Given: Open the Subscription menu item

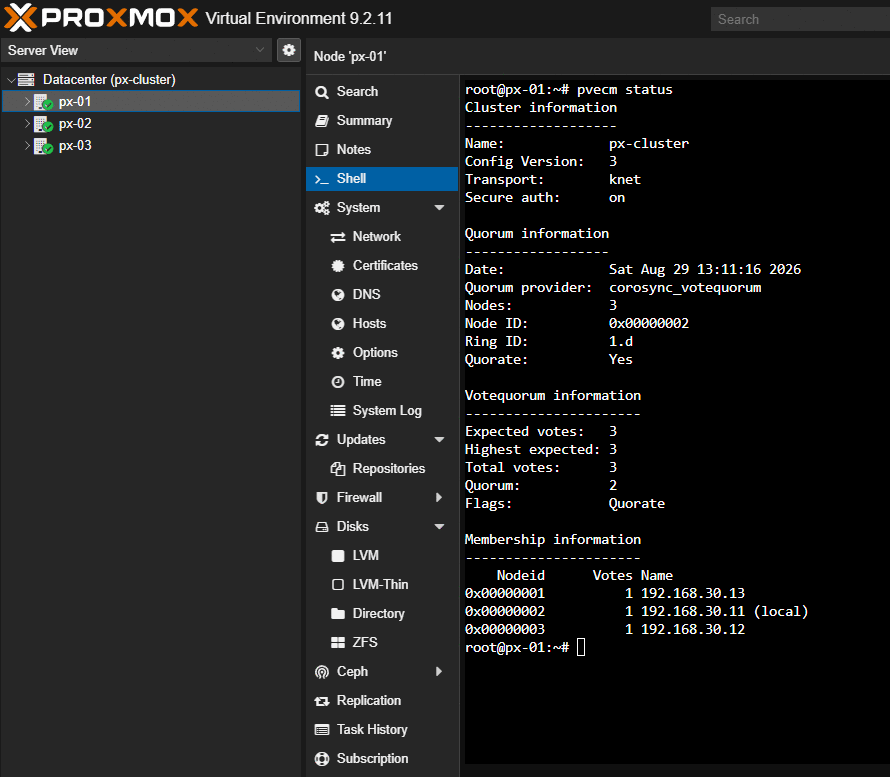Looking at the screenshot, I should pyautogui.click(x=382, y=759).
